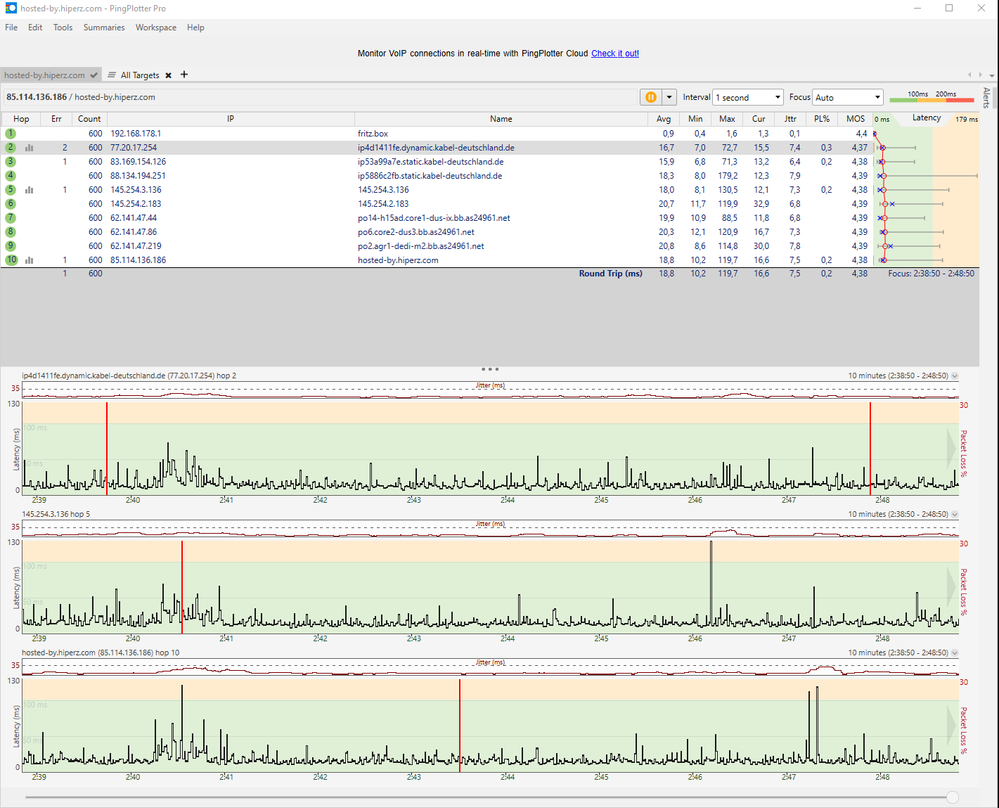
Task: Click the All Targets list icon
Action: (x=112, y=75)
